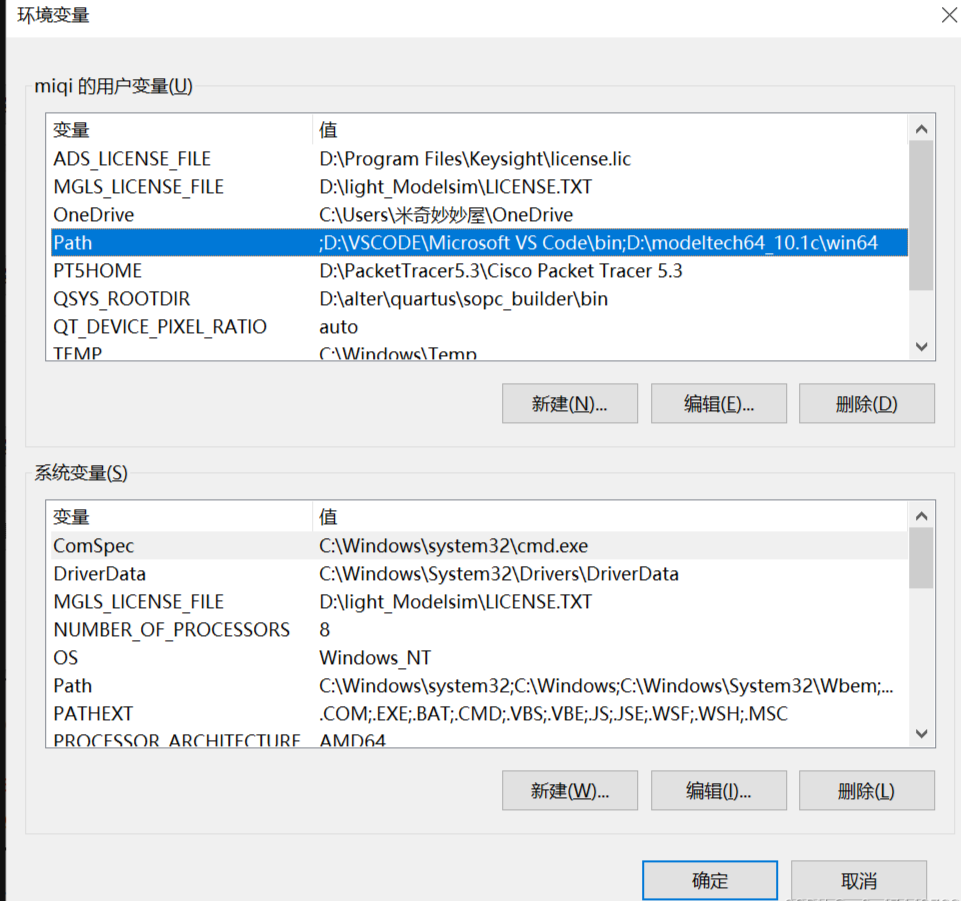Select the OneDrive user variable row

tap(94, 215)
